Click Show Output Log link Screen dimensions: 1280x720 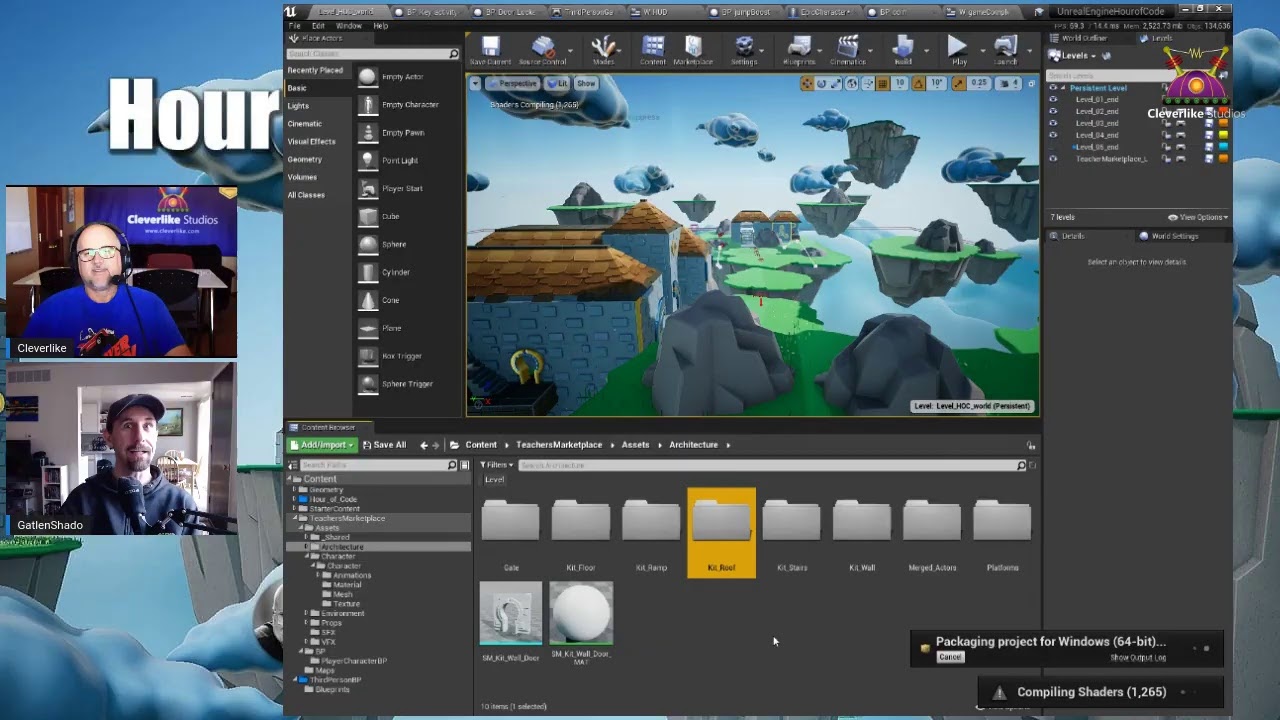pos(1138,658)
